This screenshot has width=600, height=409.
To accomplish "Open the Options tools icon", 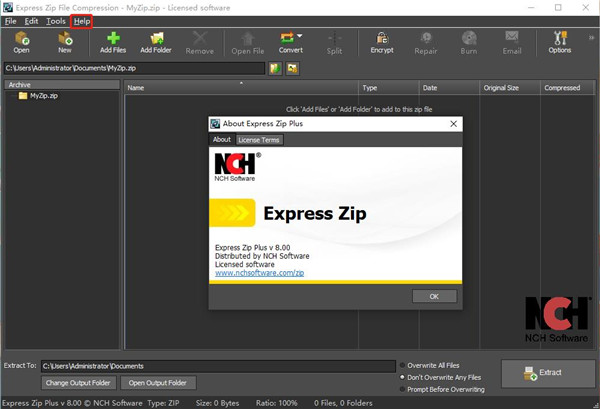I will click(x=560, y=42).
